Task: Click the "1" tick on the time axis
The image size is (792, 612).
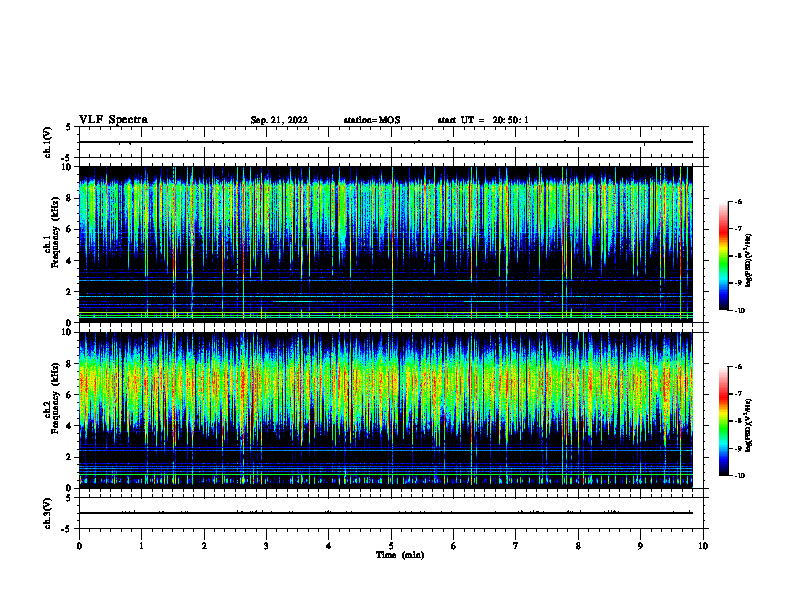Action: (141, 546)
